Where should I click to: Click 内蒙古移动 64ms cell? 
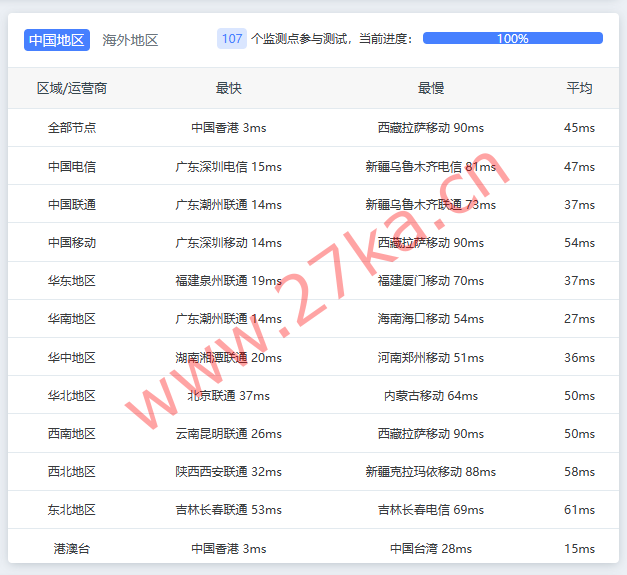[431, 395]
